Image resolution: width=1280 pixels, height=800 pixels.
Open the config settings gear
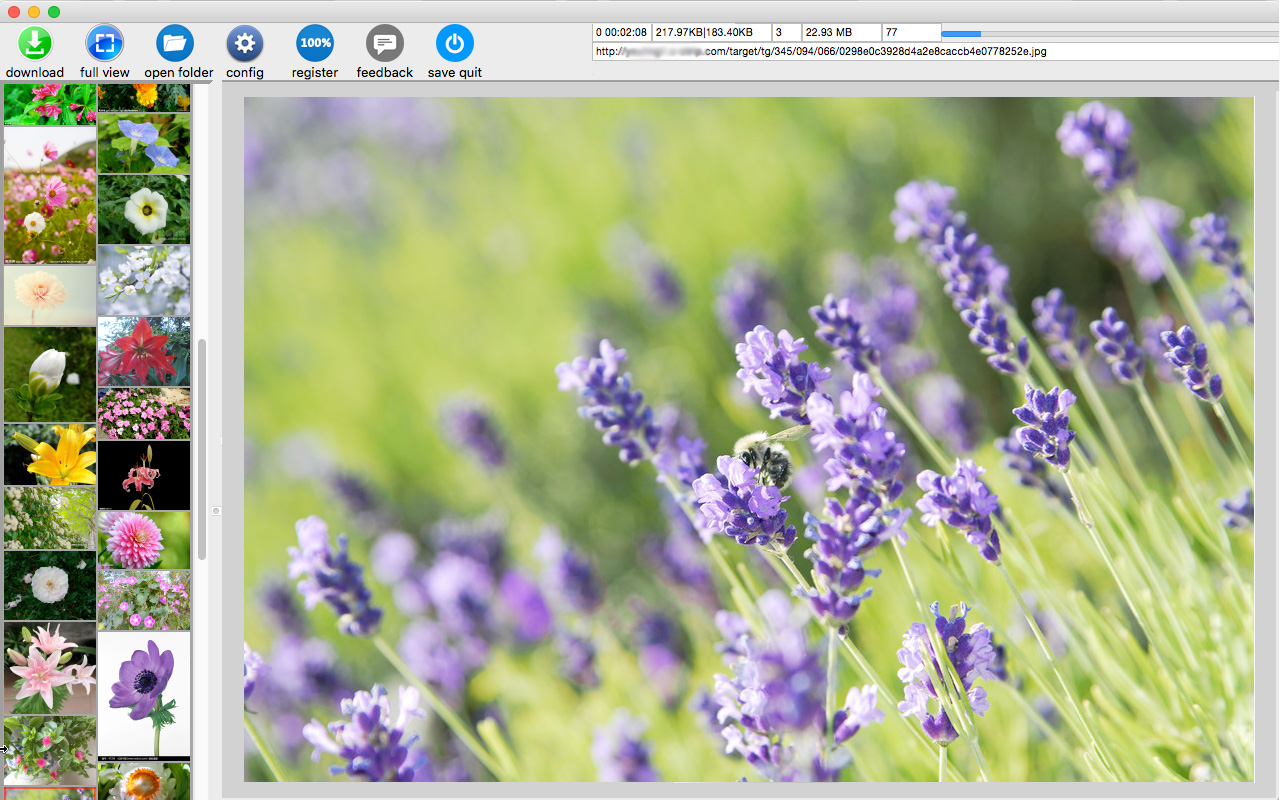pyautogui.click(x=245, y=44)
